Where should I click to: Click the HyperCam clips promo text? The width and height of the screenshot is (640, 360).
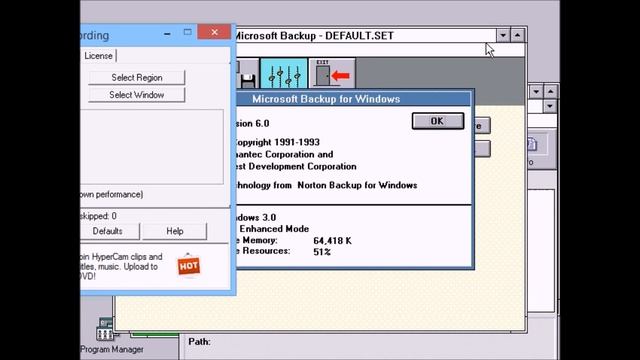click(x=122, y=267)
